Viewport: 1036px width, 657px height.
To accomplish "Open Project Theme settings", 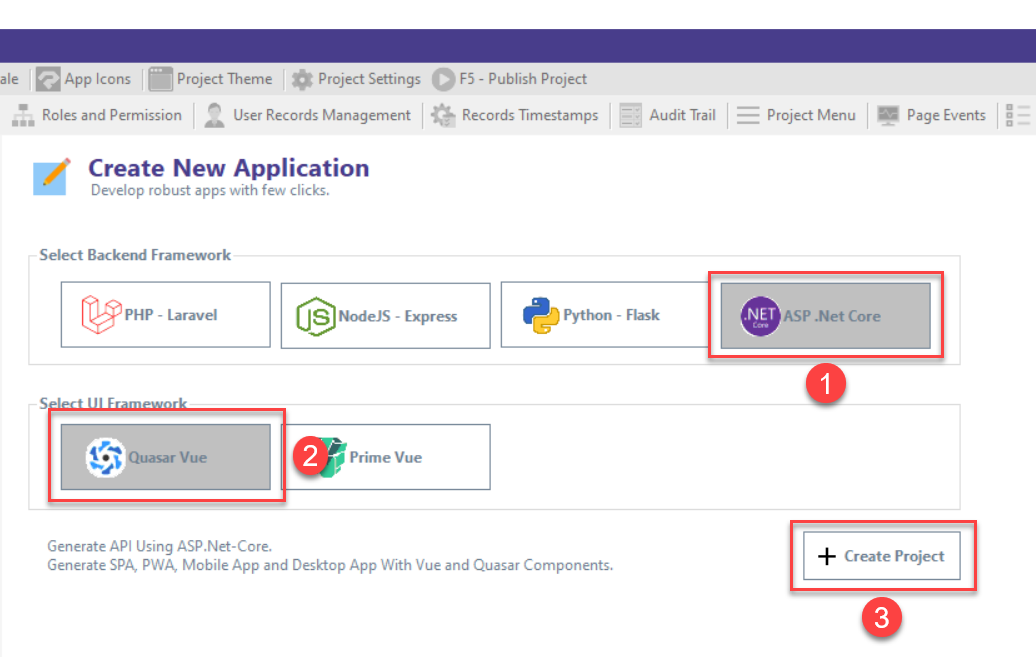I will coord(210,79).
